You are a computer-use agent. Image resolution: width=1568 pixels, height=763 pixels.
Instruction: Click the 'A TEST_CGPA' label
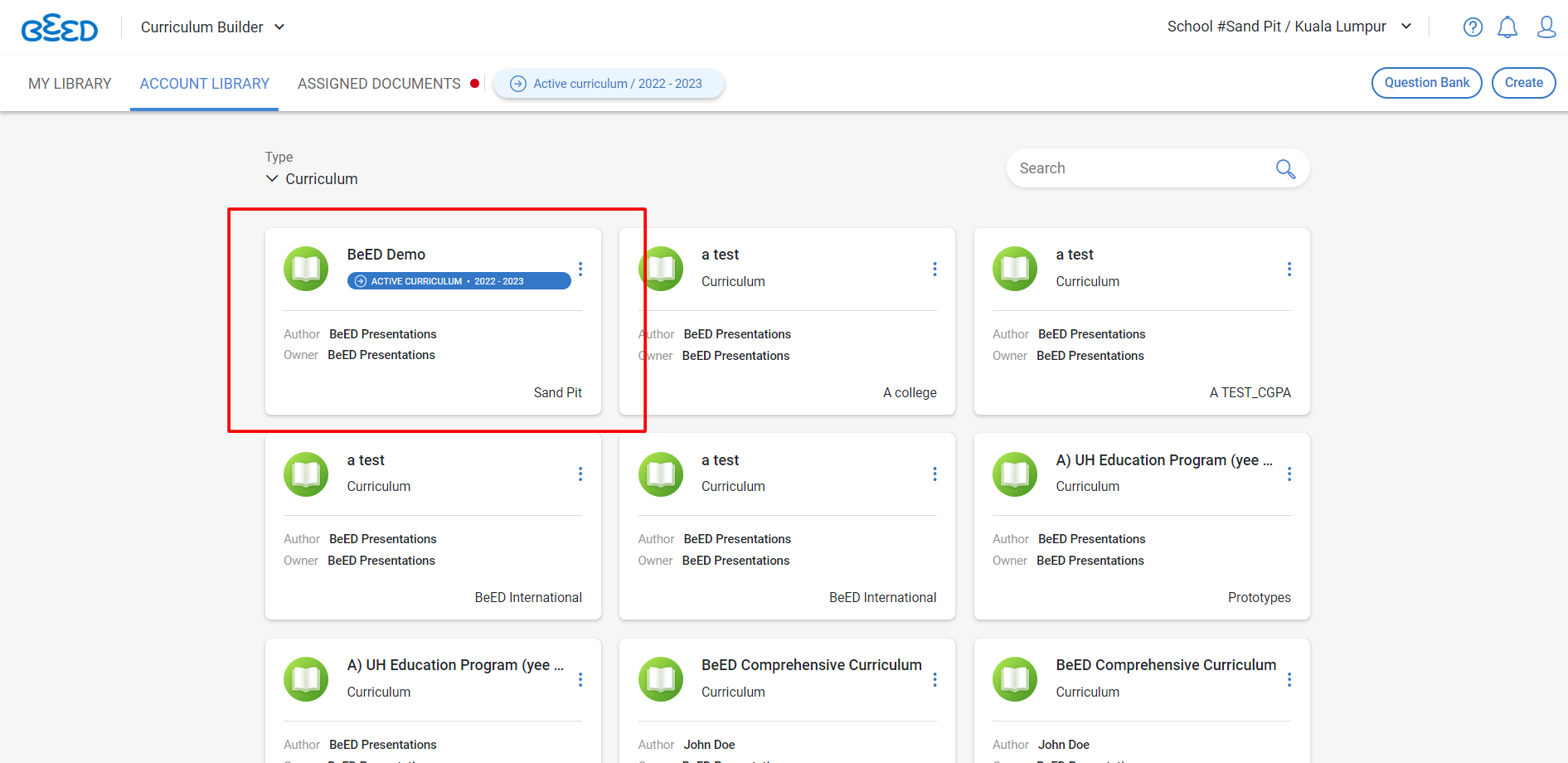coord(1250,392)
